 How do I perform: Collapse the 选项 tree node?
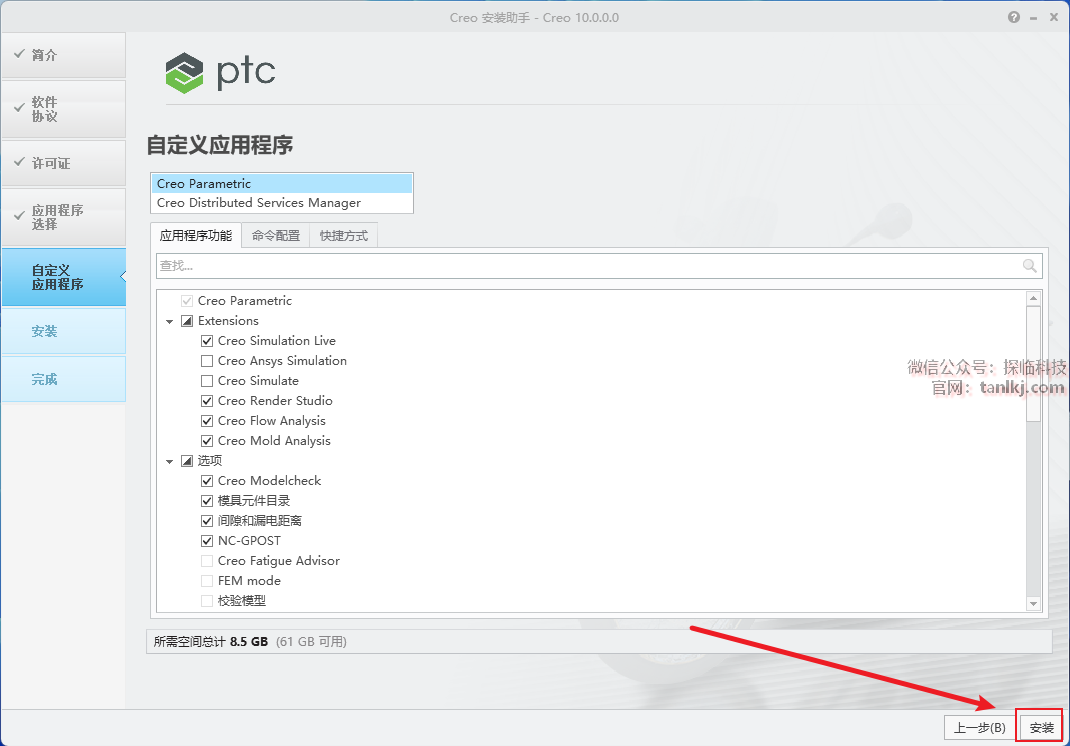pos(169,461)
